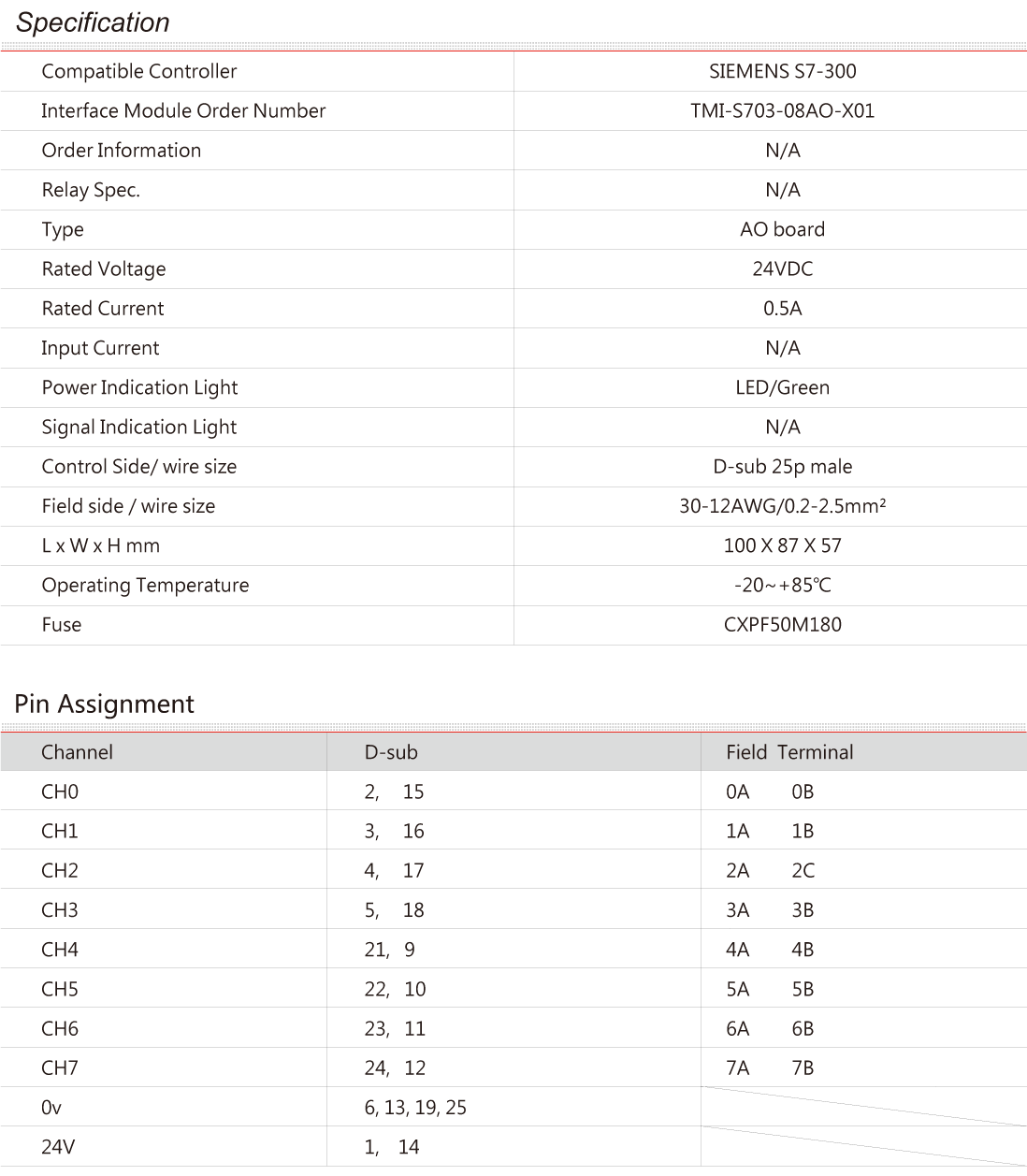Click the 'Type' row label
The image size is (1027, 1176).
point(63,229)
